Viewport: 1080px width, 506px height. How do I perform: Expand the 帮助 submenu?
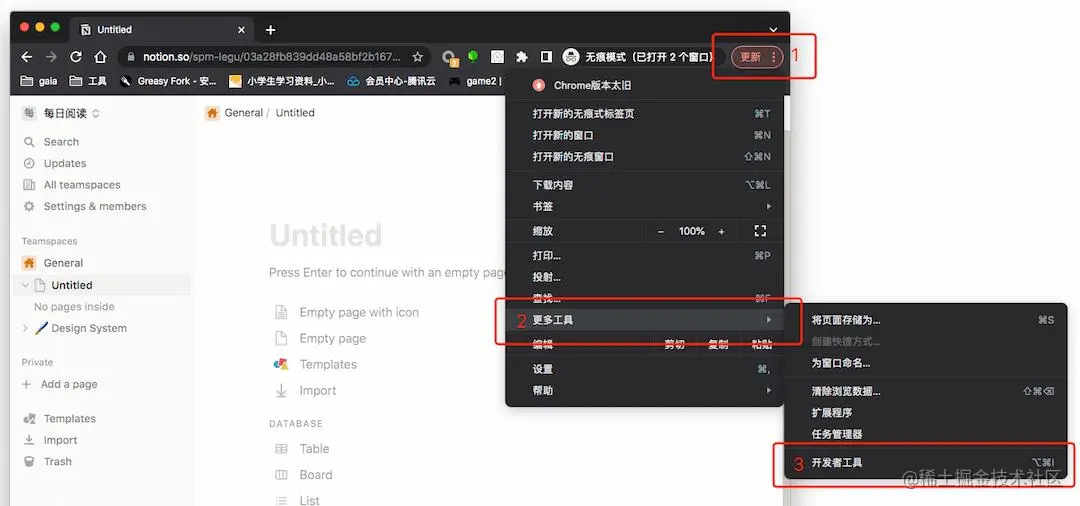click(x=644, y=390)
